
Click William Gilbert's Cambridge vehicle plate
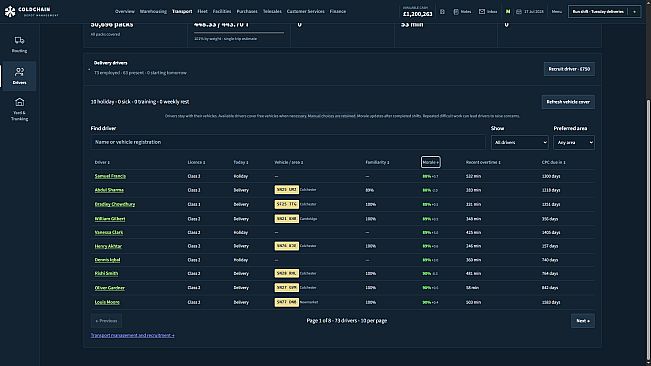point(286,218)
